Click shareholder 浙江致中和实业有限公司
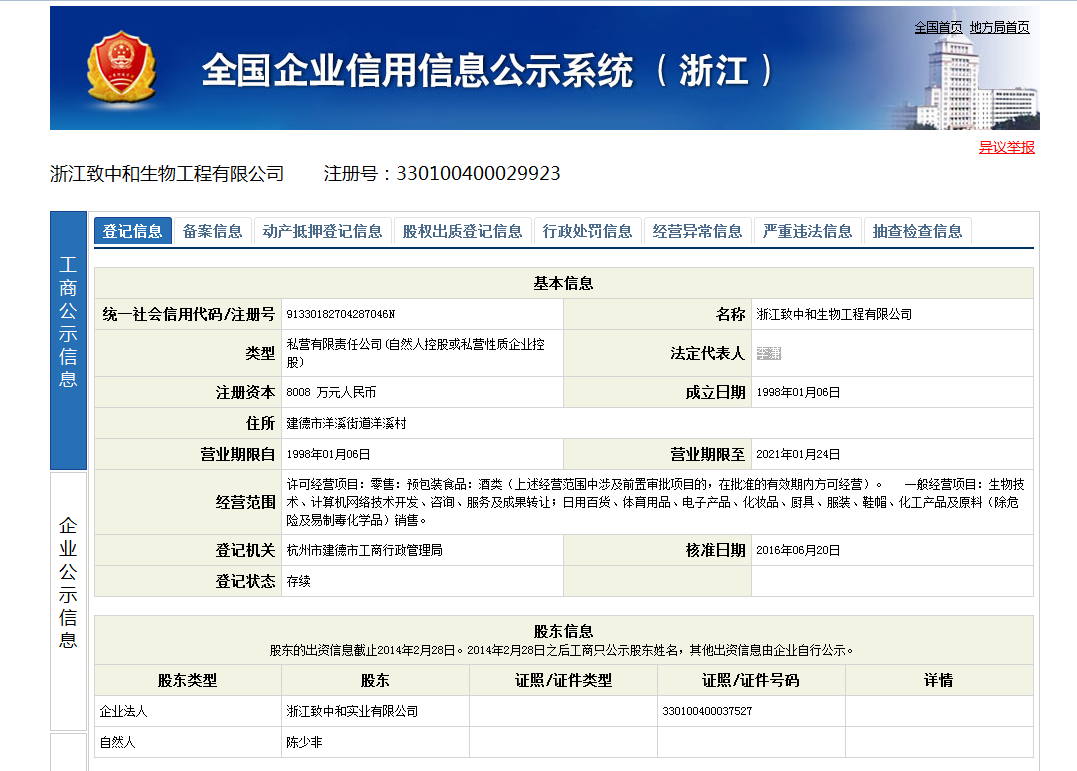The height and width of the screenshot is (771, 1077). click(x=352, y=711)
